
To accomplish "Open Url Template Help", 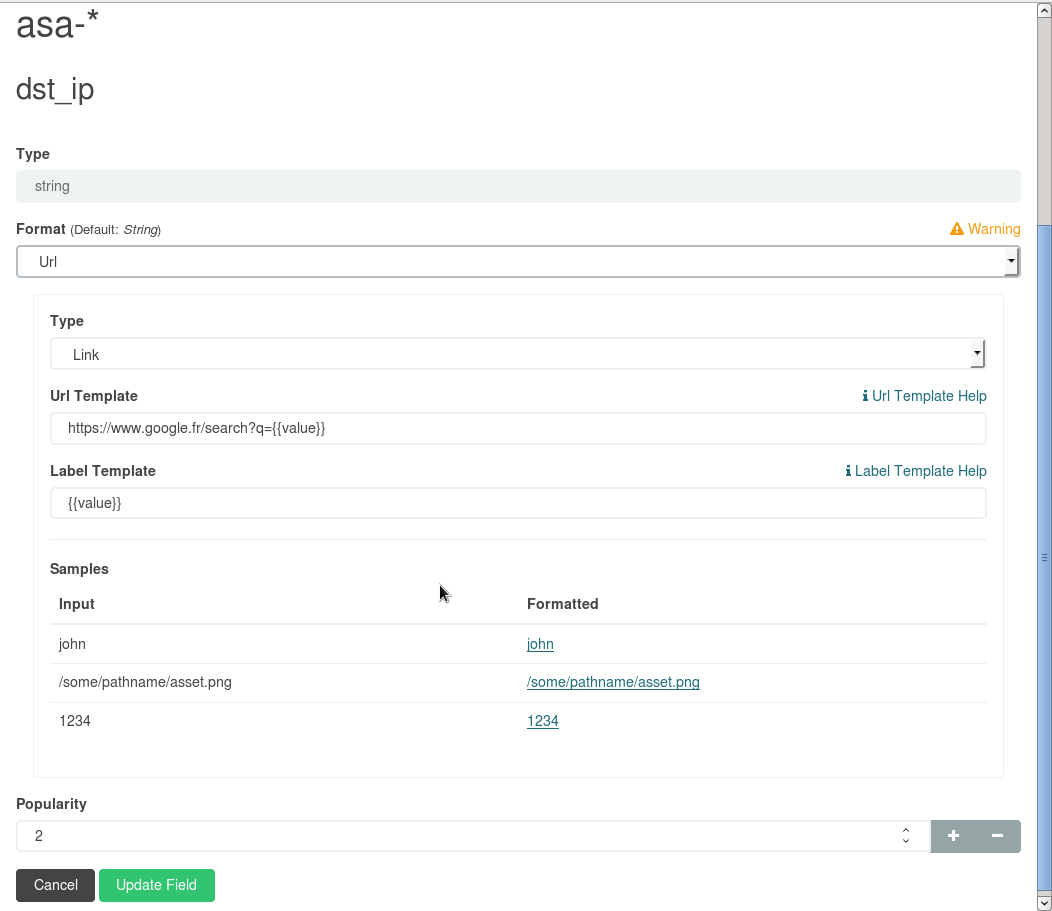I will 924,396.
